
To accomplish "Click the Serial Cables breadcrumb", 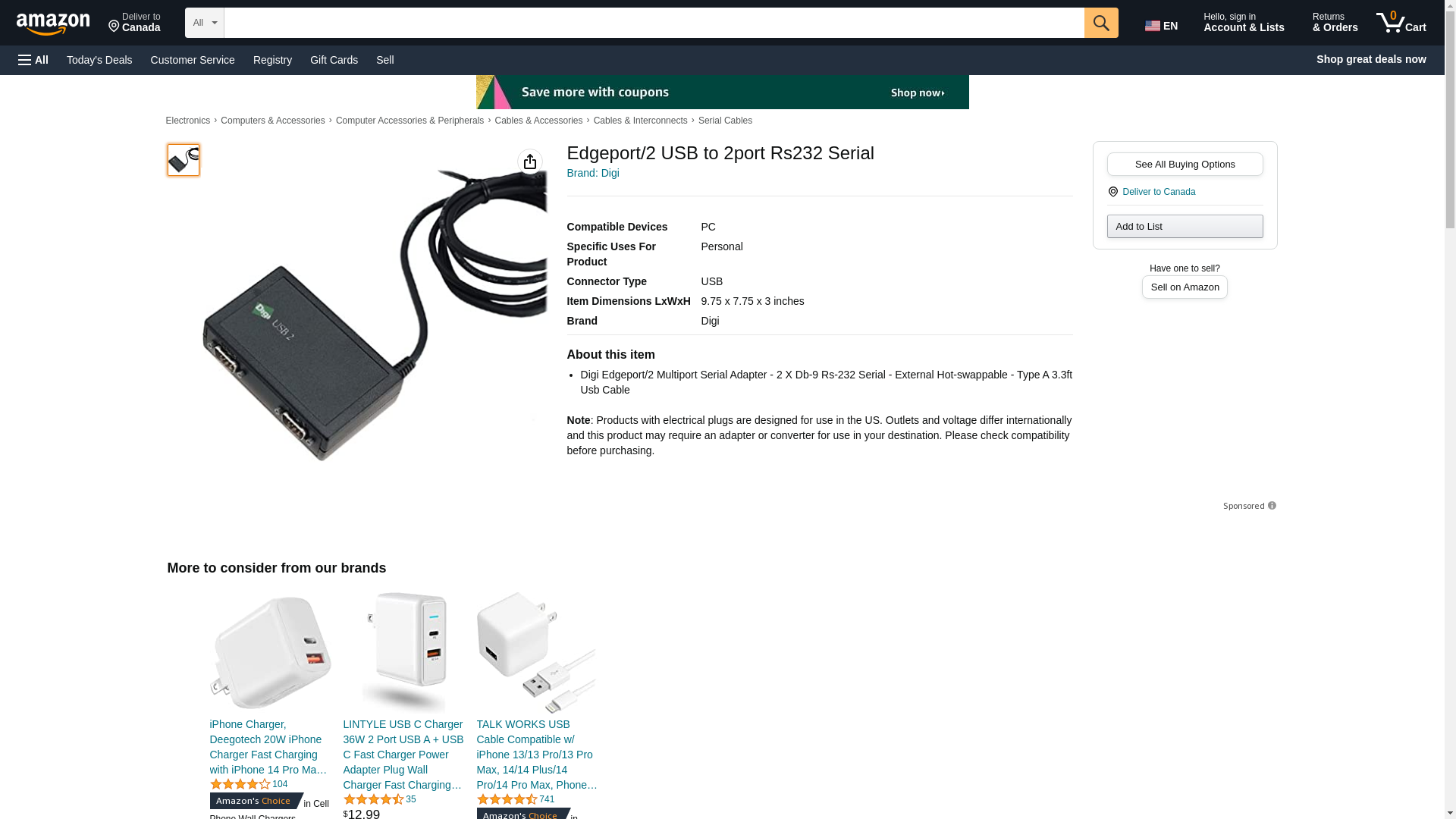I will click(x=725, y=121).
